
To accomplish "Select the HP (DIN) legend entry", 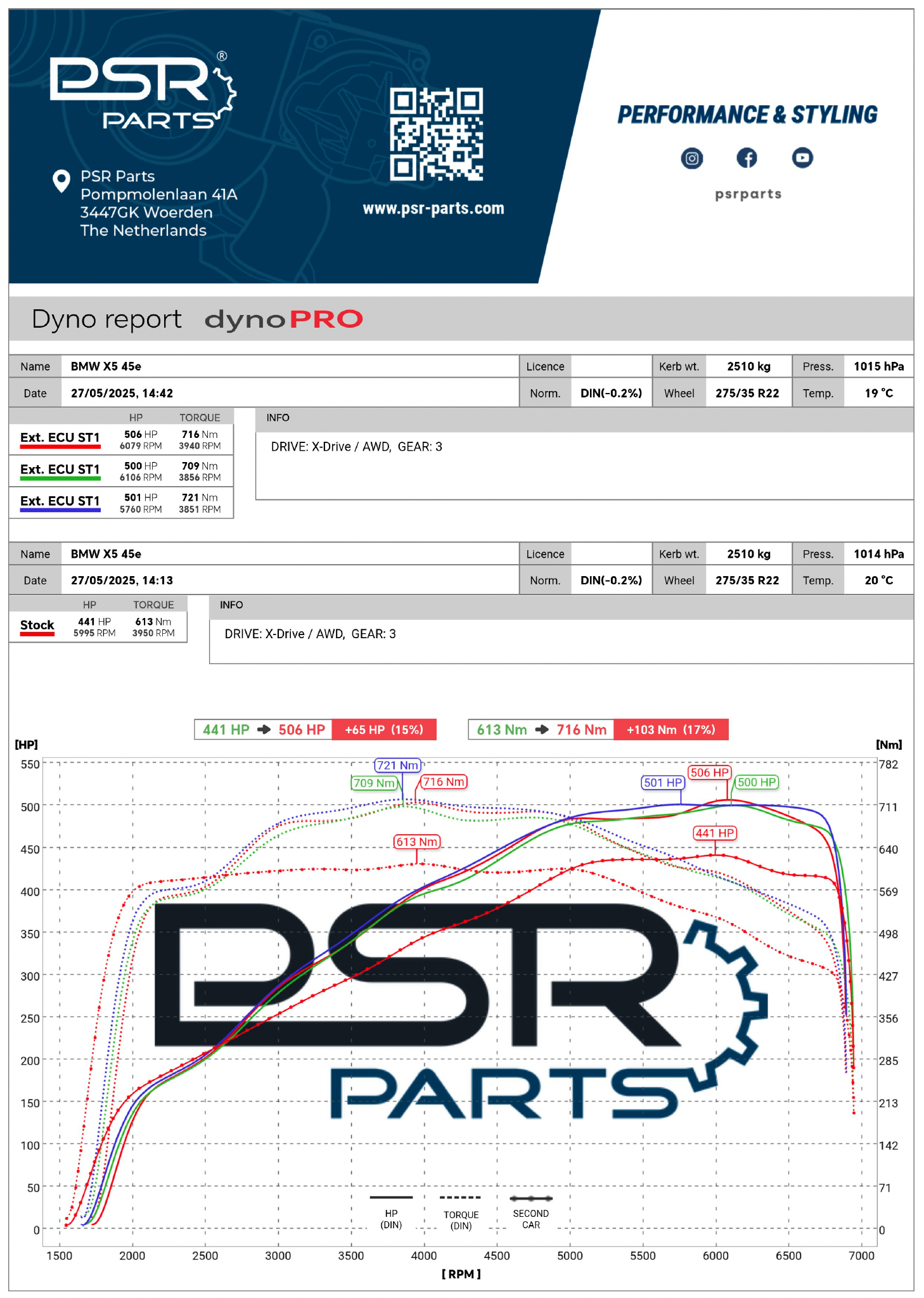I will coord(391,1211).
